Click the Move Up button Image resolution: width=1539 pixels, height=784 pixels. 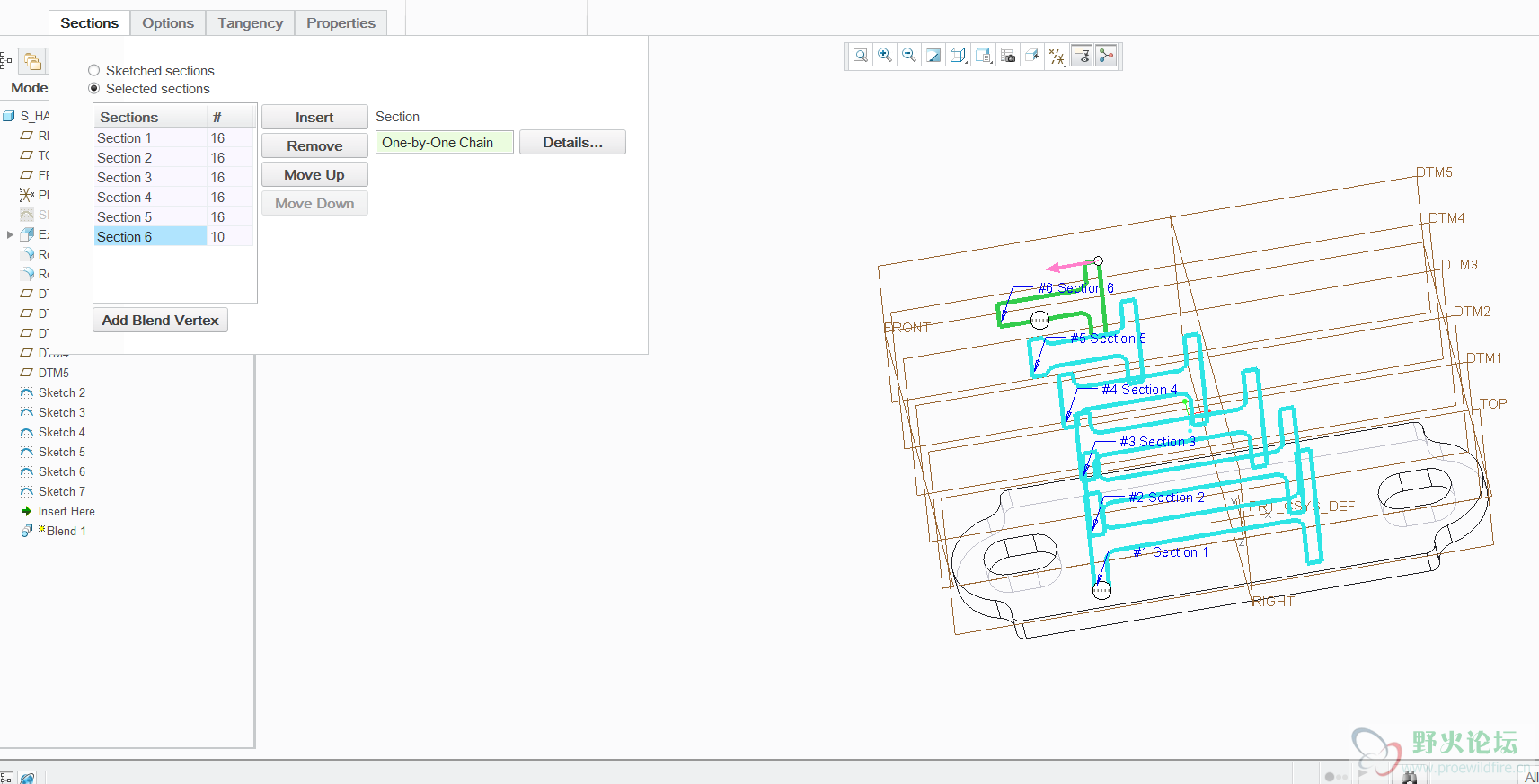[x=314, y=174]
